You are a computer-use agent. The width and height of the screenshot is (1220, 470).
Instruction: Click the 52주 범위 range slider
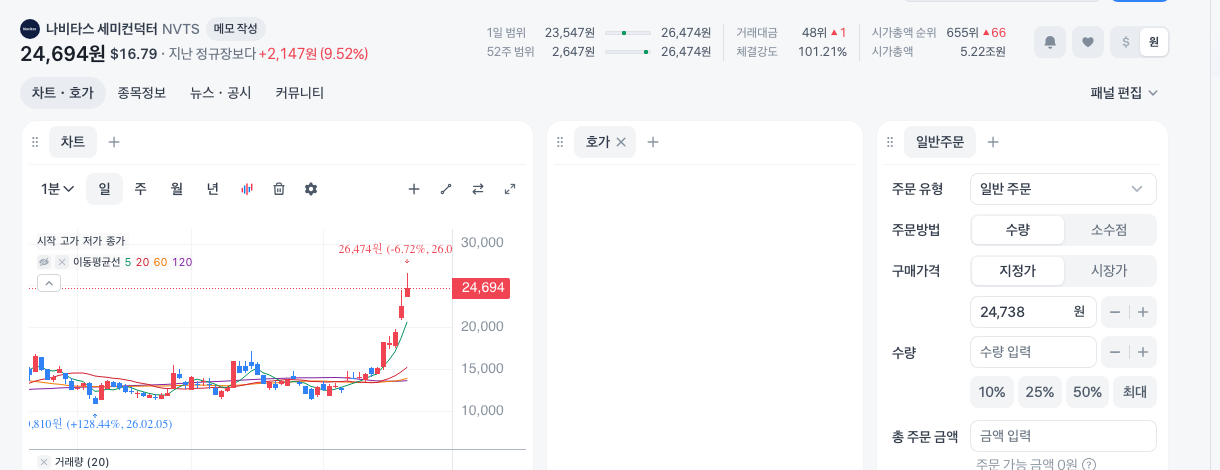point(627,51)
